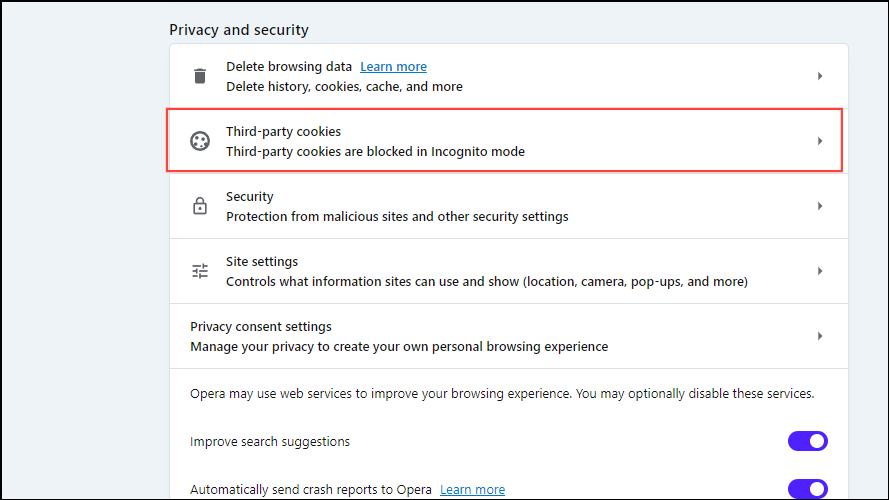The height and width of the screenshot is (500, 889).
Task: Open Security settings title
Action: point(250,197)
